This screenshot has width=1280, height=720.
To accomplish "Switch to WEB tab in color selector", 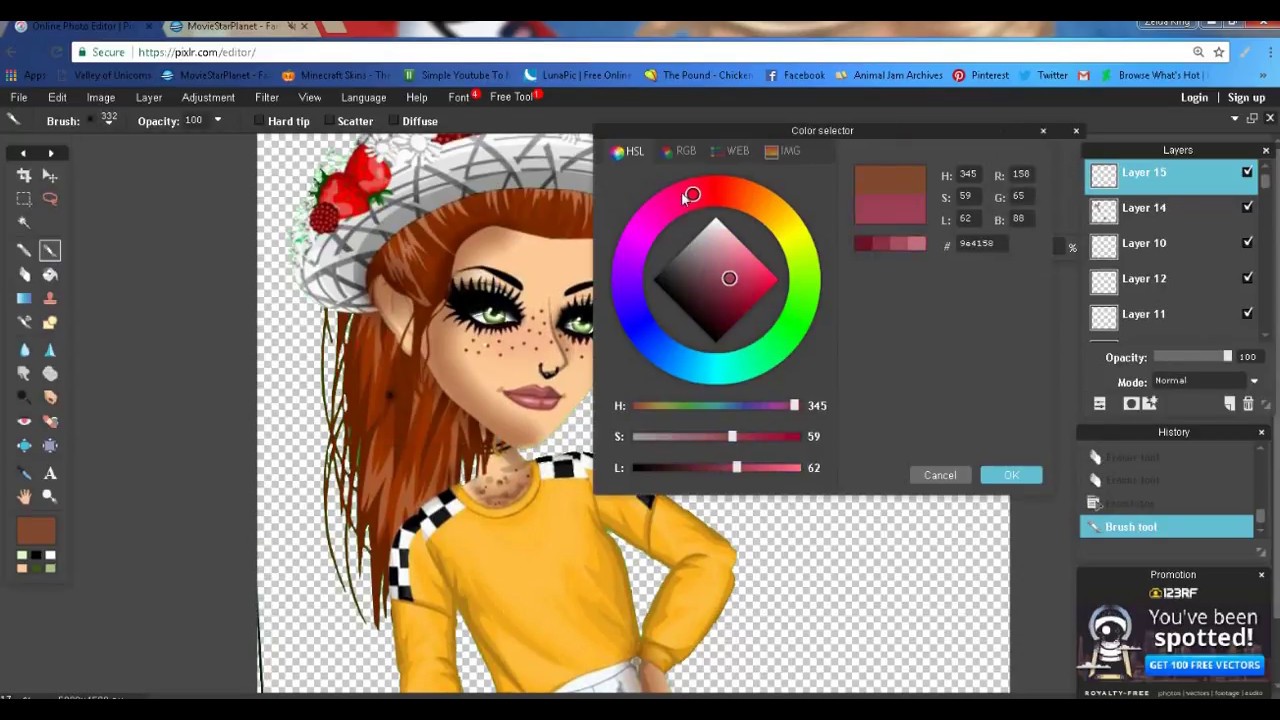I will tap(730, 151).
